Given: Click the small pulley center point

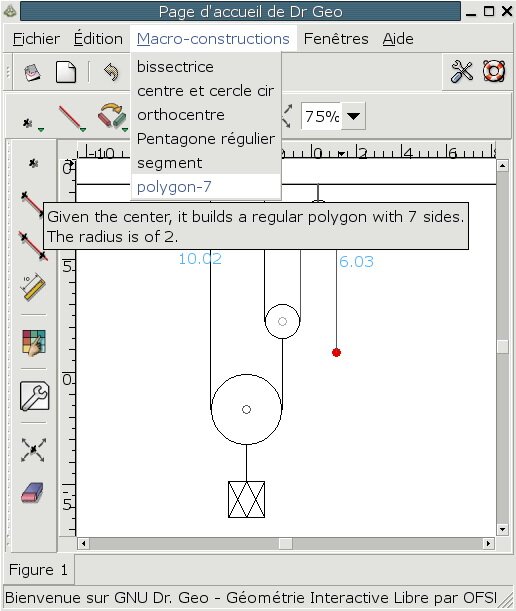Looking at the screenshot, I should (283, 321).
